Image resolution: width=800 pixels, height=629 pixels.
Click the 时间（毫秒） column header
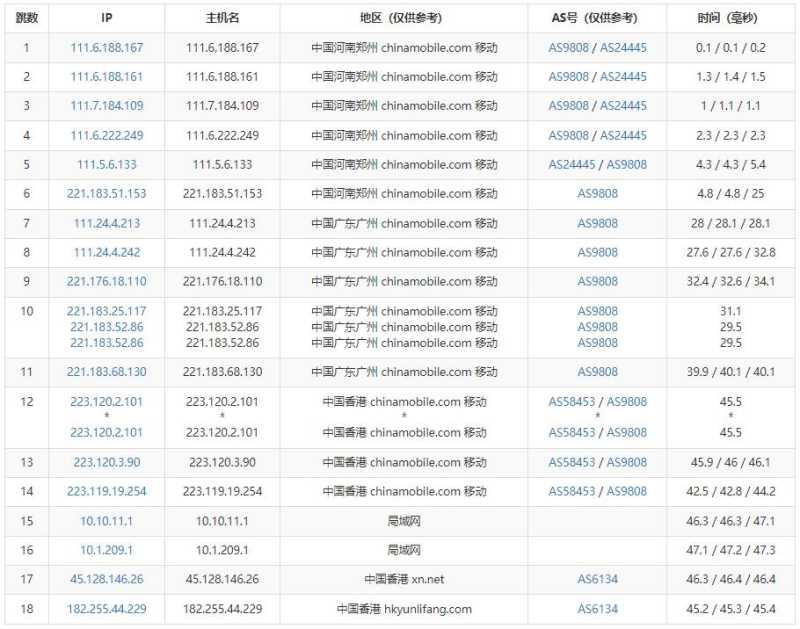(731, 18)
